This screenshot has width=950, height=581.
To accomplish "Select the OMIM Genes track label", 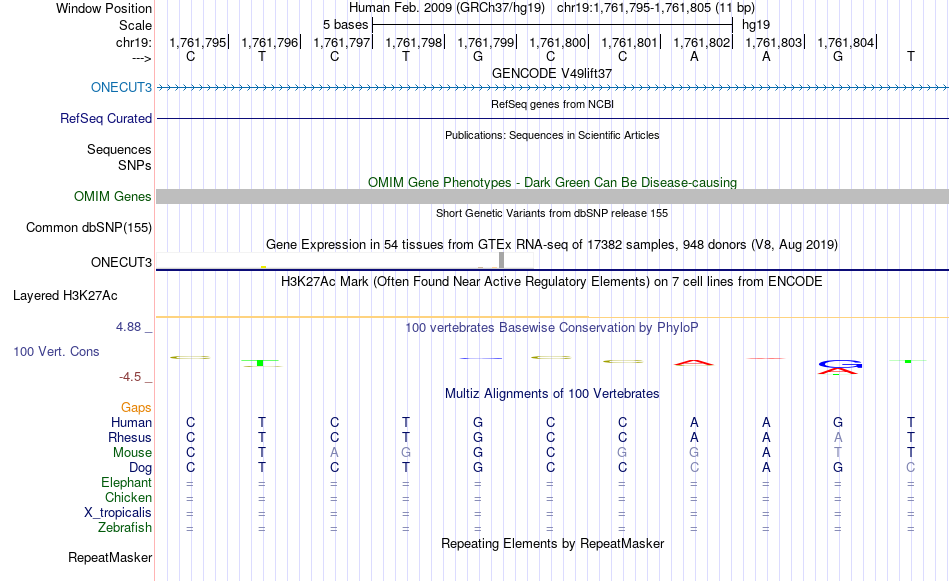I will tap(112, 196).
